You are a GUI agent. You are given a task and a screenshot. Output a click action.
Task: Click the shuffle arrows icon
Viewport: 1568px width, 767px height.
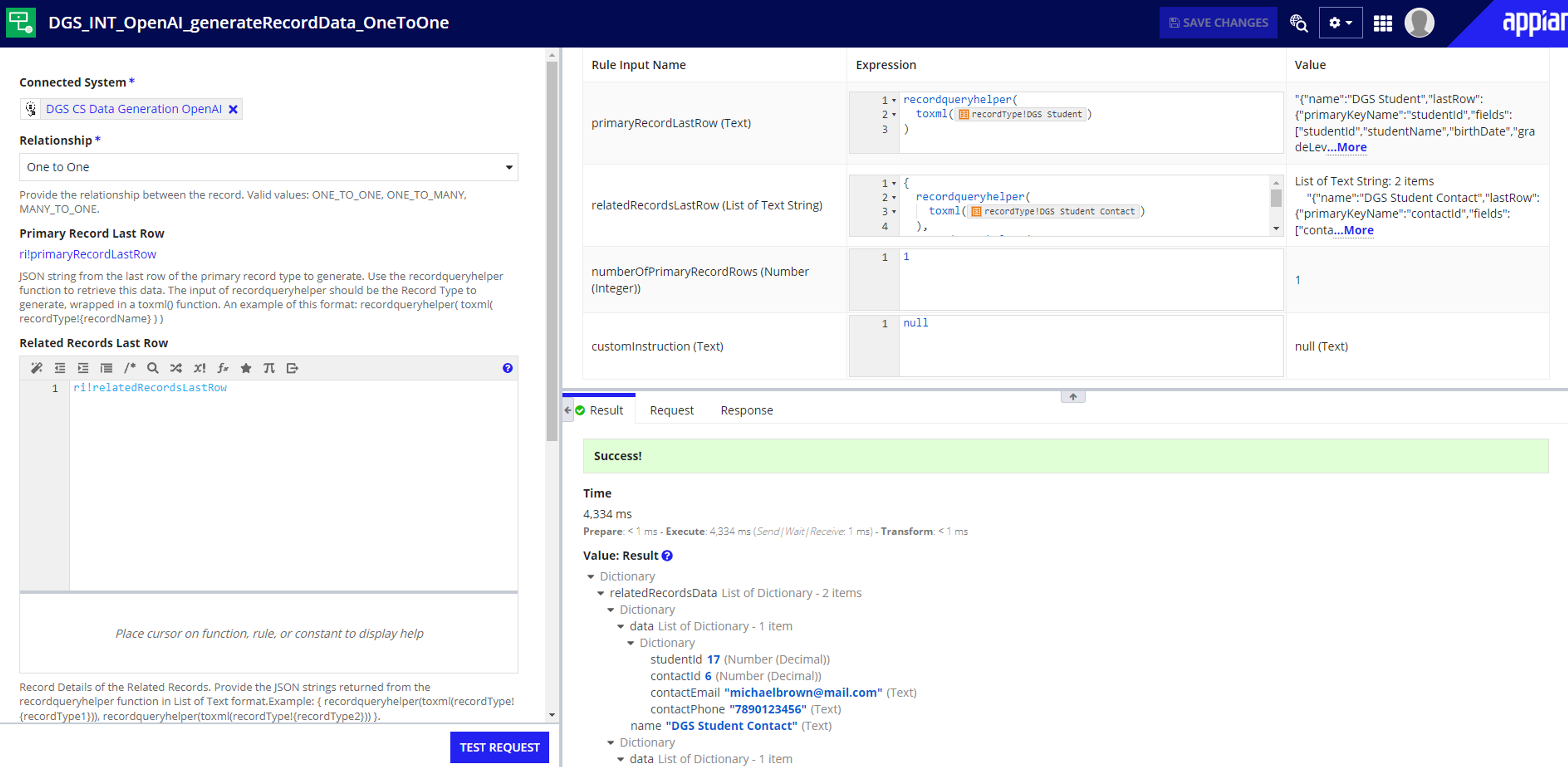176,368
